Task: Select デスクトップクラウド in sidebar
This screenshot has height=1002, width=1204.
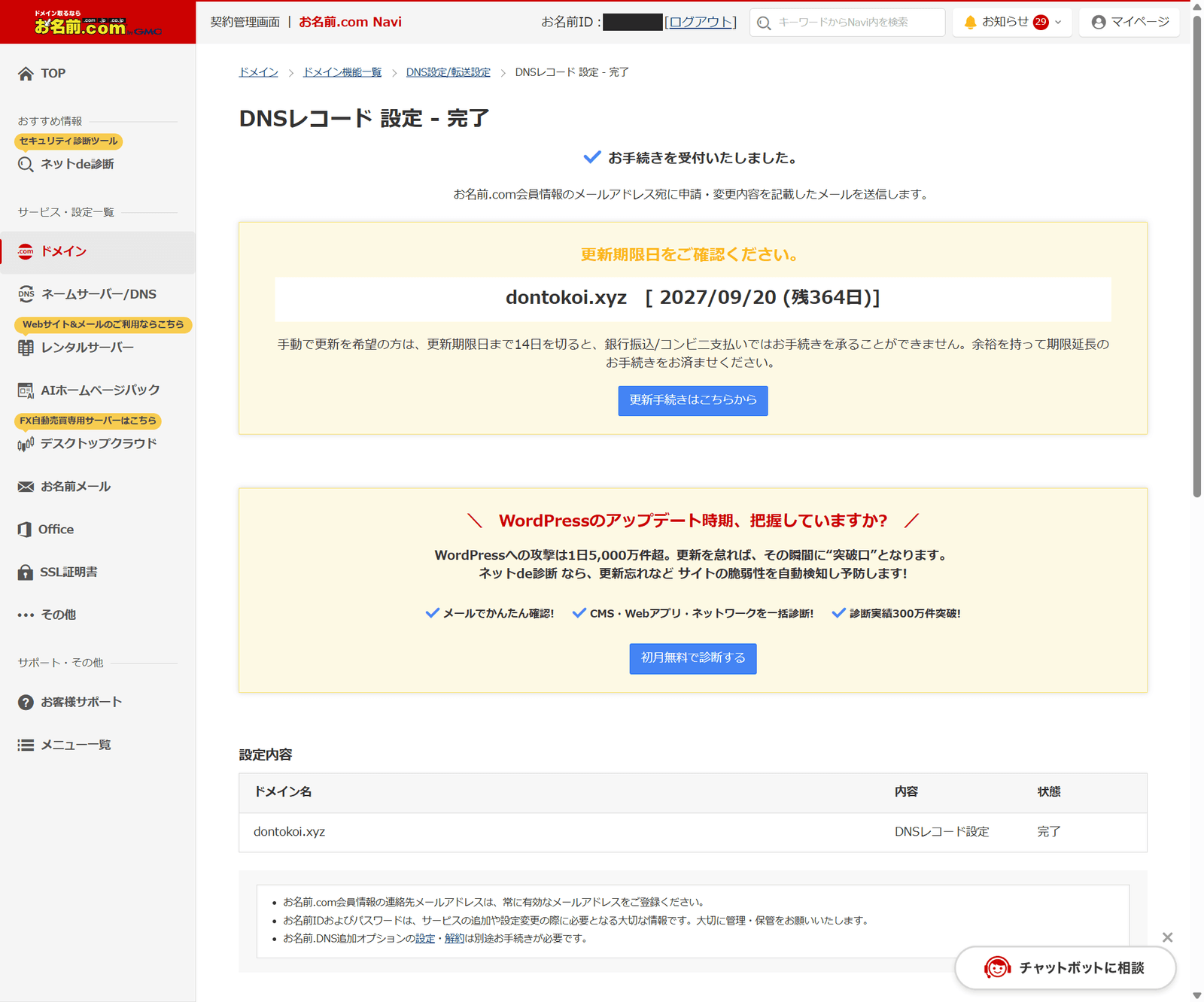Action: coord(98,444)
